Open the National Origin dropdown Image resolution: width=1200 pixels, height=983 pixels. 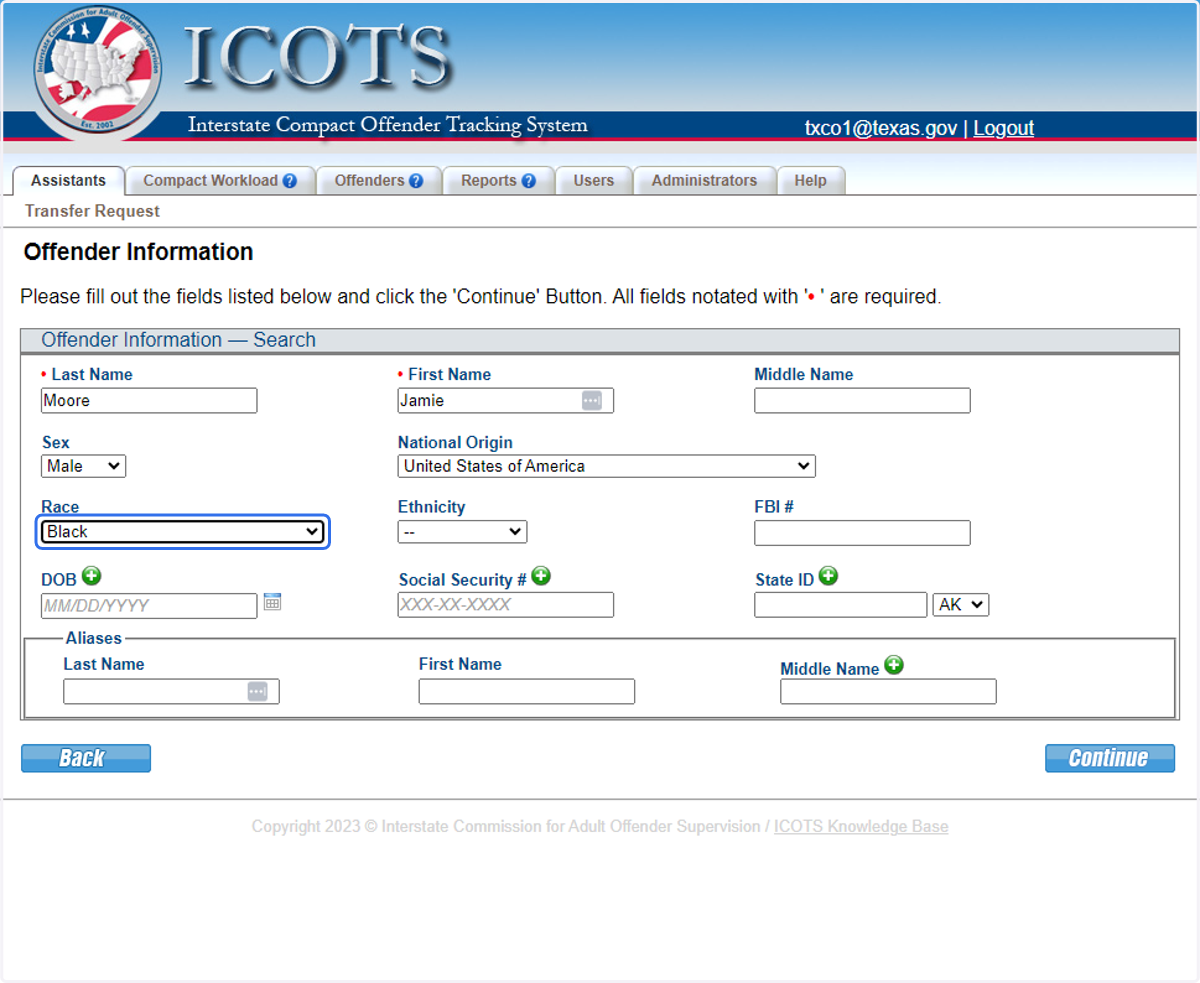607,466
